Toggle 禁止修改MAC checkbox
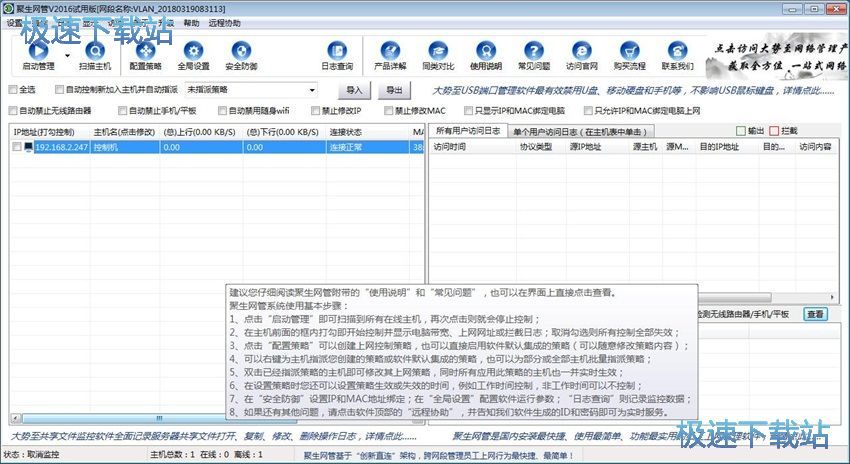 tap(388, 111)
